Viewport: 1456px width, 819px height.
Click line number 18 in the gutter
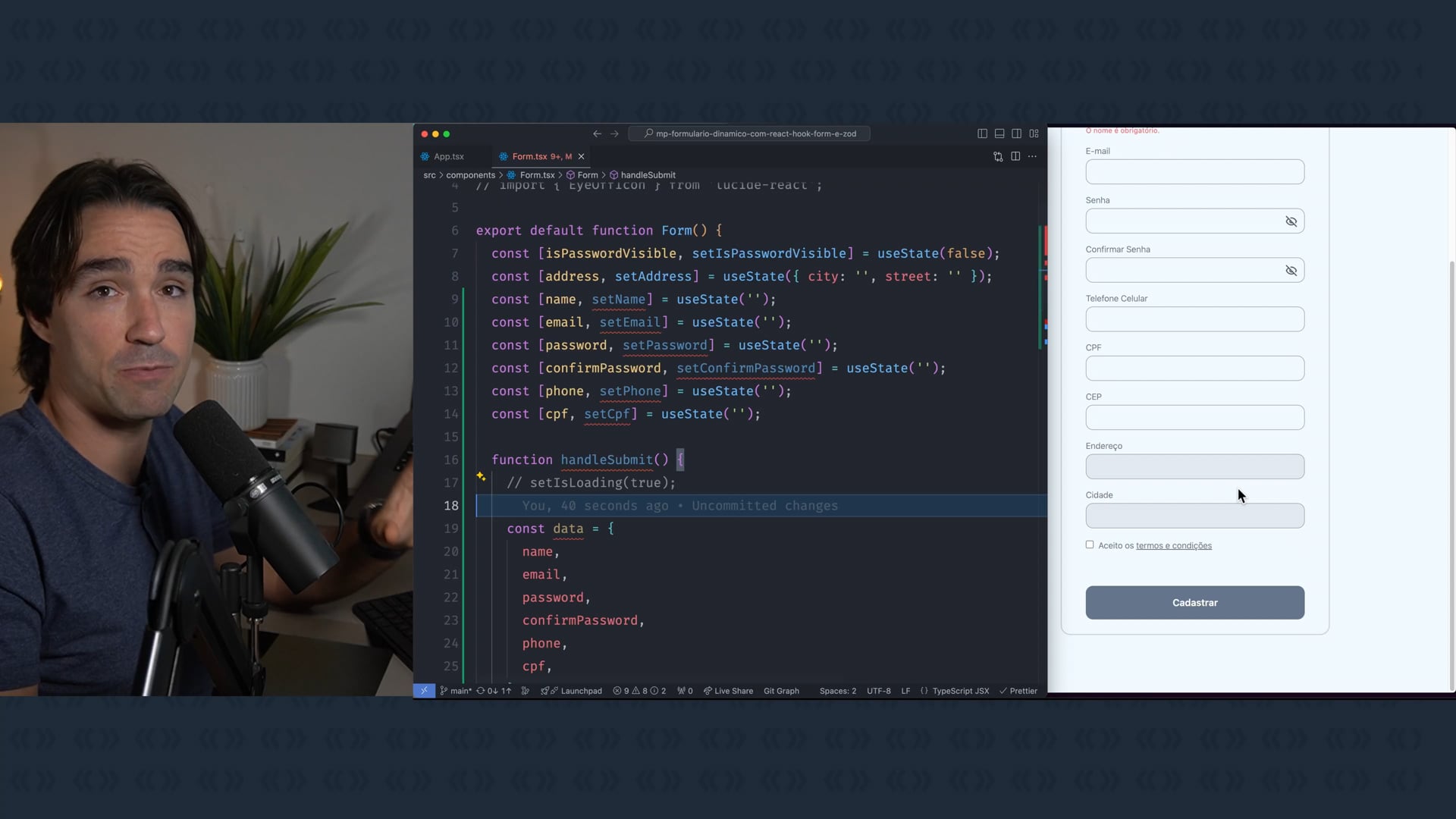[x=451, y=506]
